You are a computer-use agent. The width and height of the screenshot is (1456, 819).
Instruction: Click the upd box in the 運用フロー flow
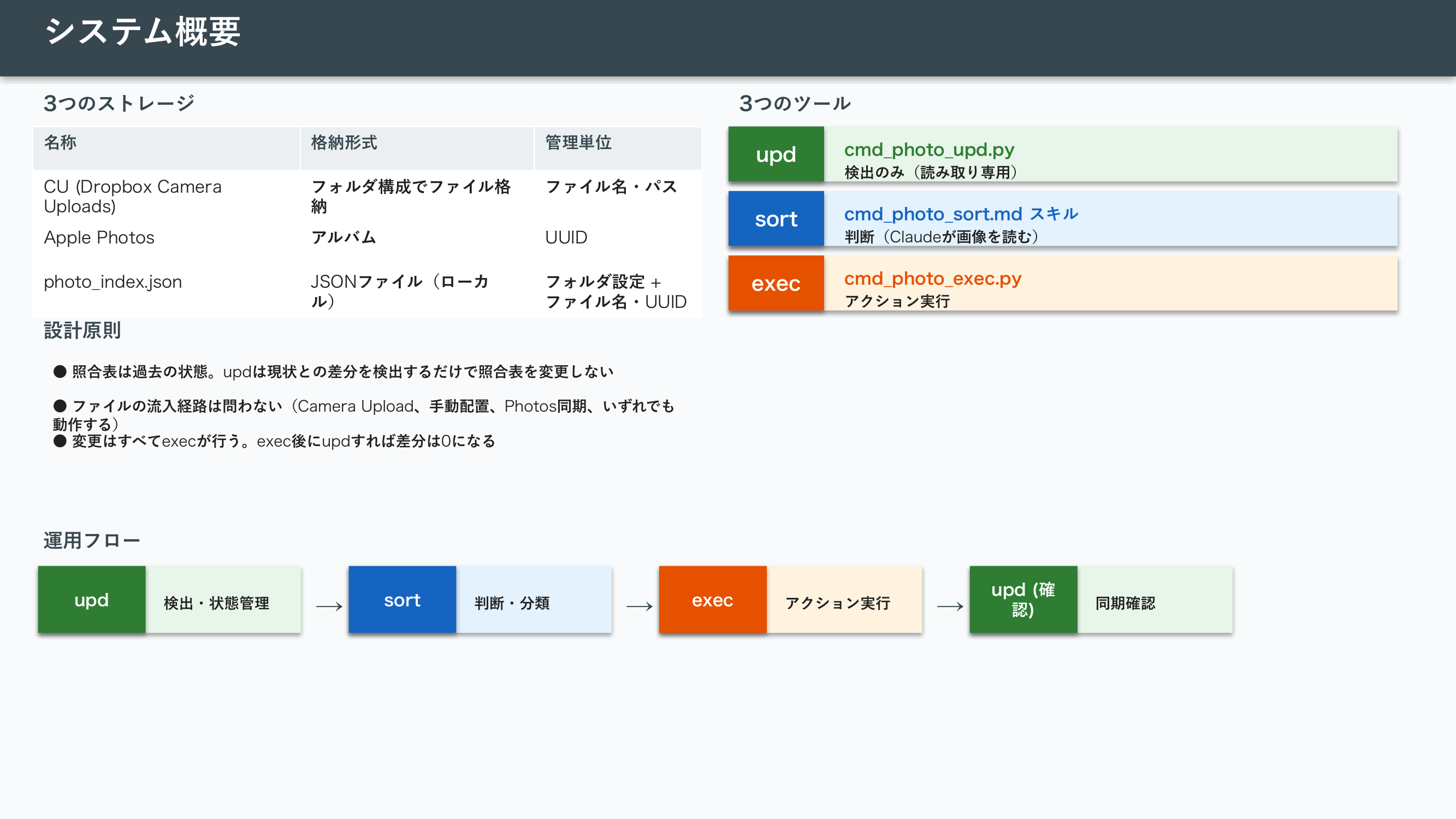tap(92, 600)
